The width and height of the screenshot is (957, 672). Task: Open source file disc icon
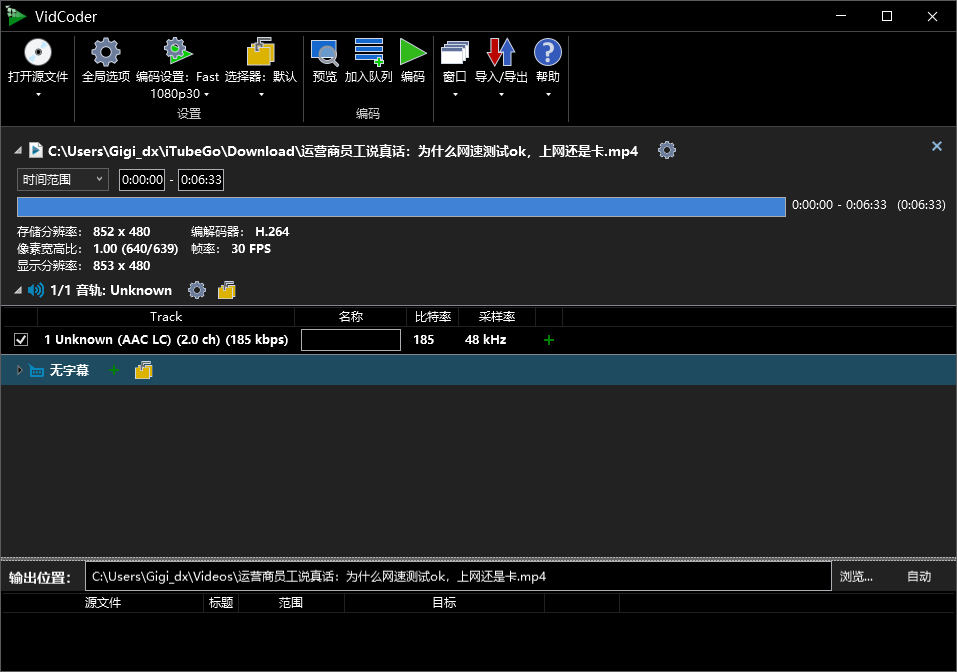pos(38,52)
